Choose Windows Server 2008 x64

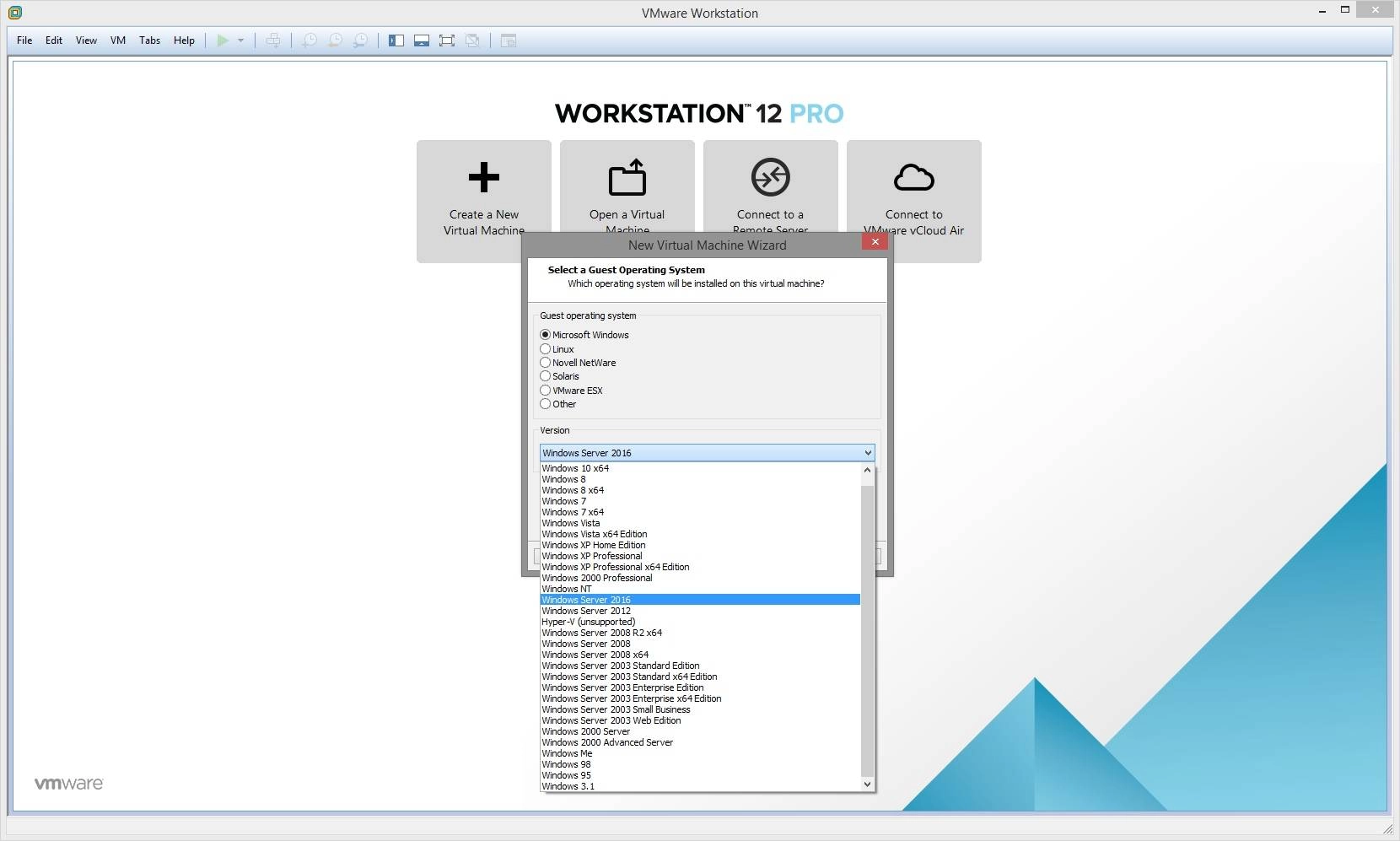tap(700, 655)
